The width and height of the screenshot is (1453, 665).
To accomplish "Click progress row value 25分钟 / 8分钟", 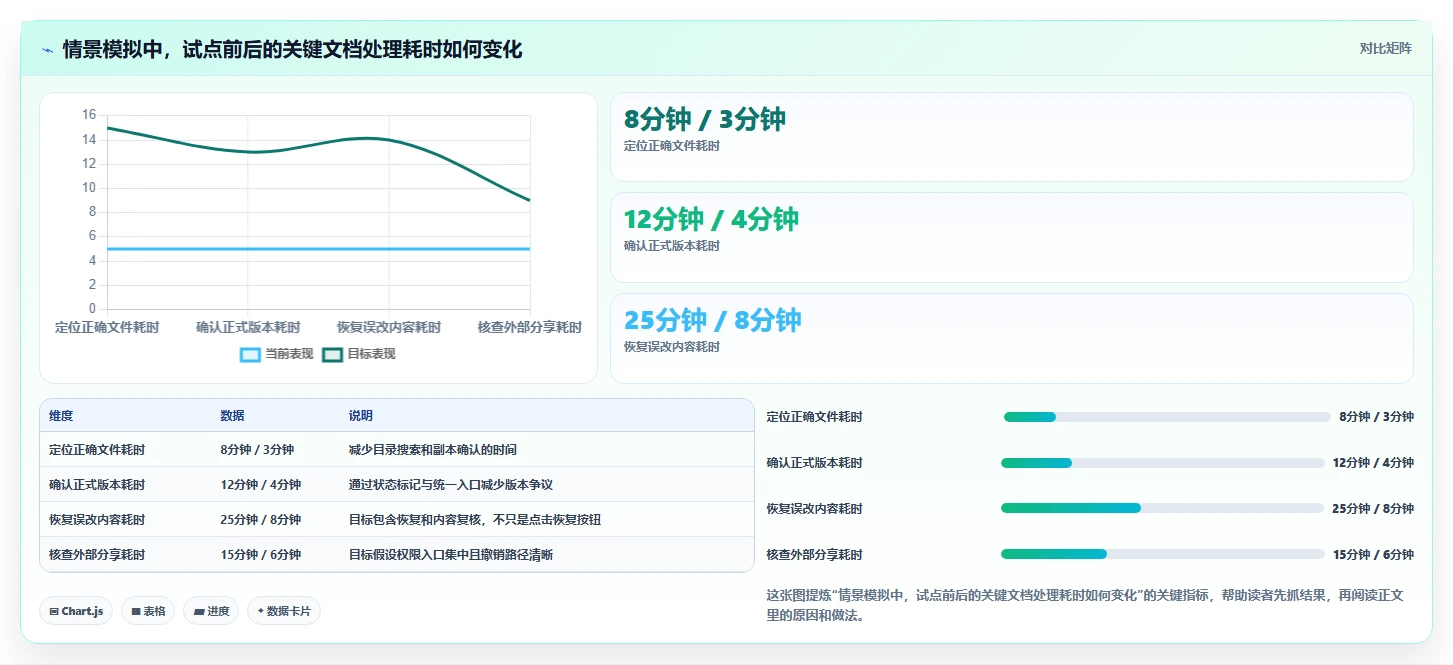I will click(1373, 509).
